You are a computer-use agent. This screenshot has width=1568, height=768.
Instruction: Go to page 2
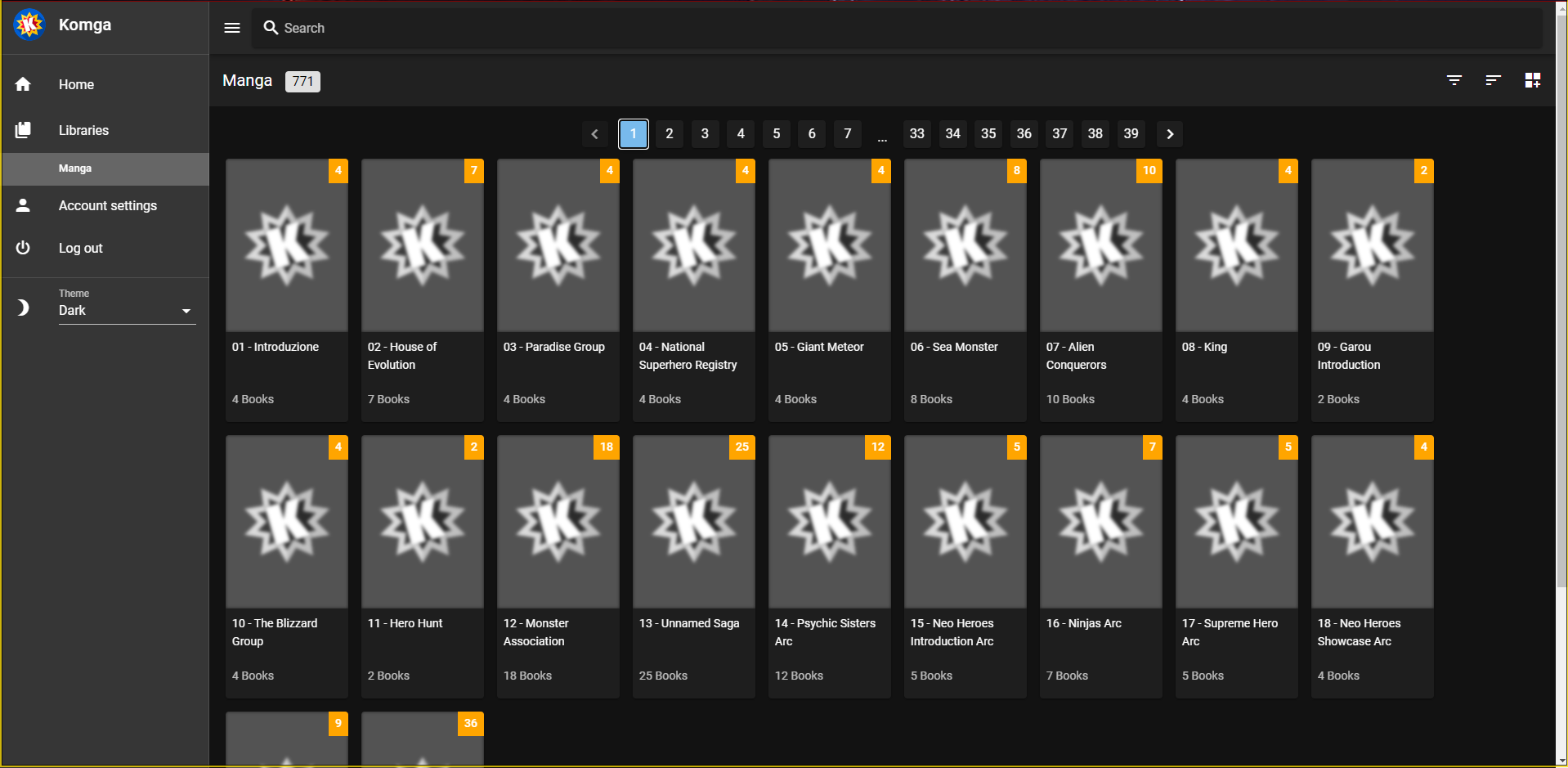click(x=670, y=133)
